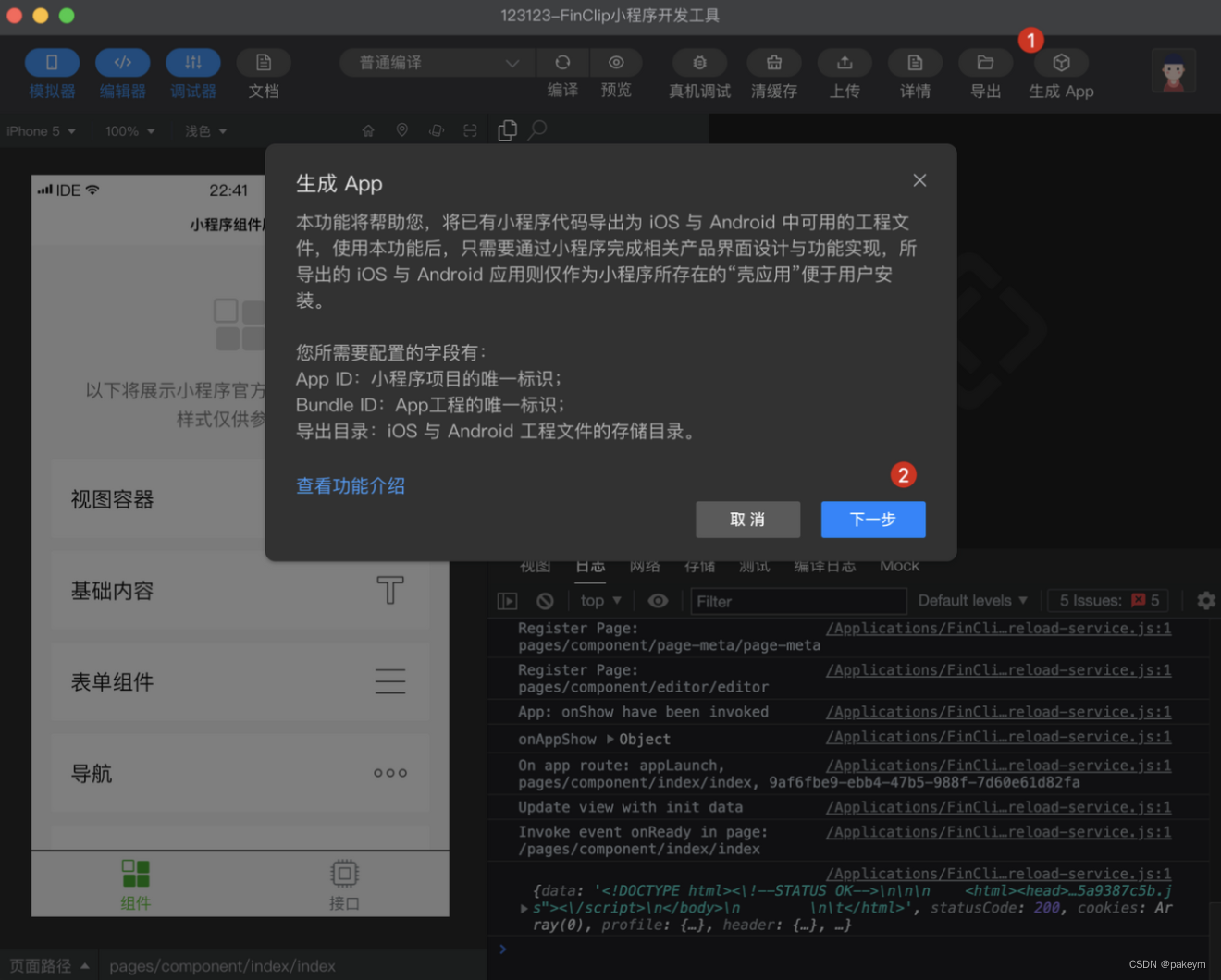Toggle the eye visibility icon in console toolbar
Screen dimensions: 1221x980
click(x=658, y=600)
